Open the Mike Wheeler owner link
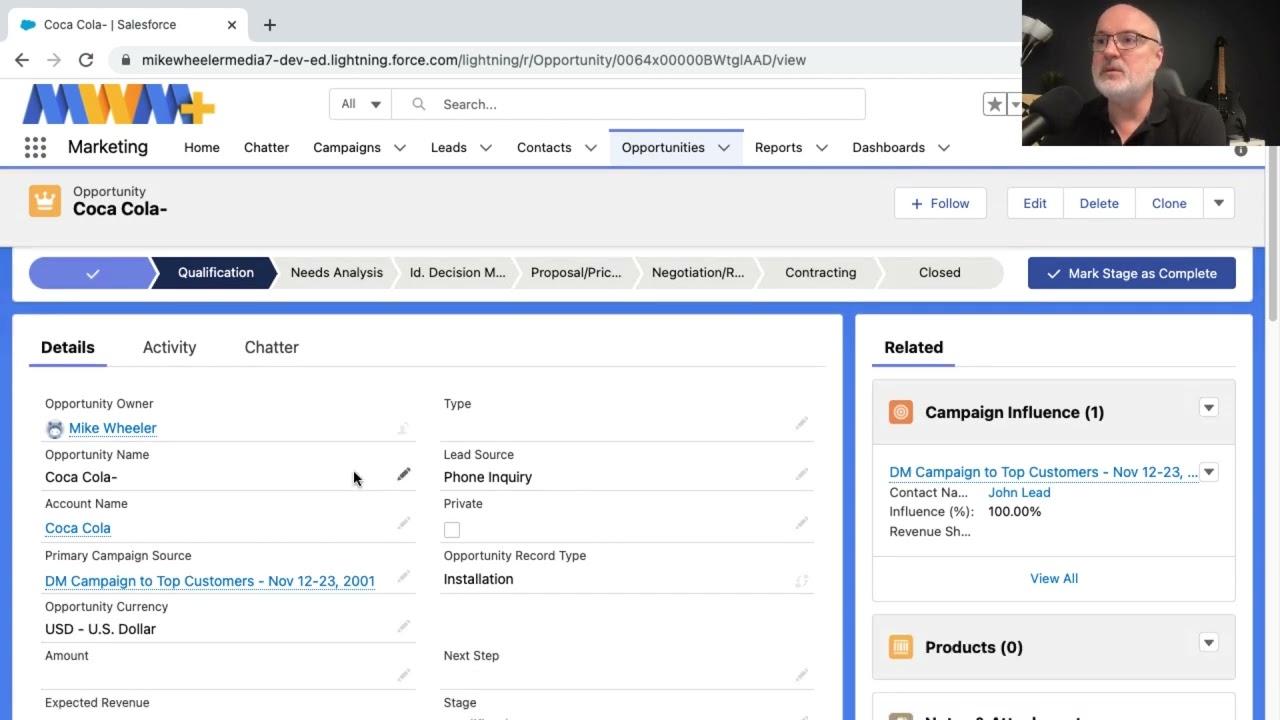 point(113,428)
